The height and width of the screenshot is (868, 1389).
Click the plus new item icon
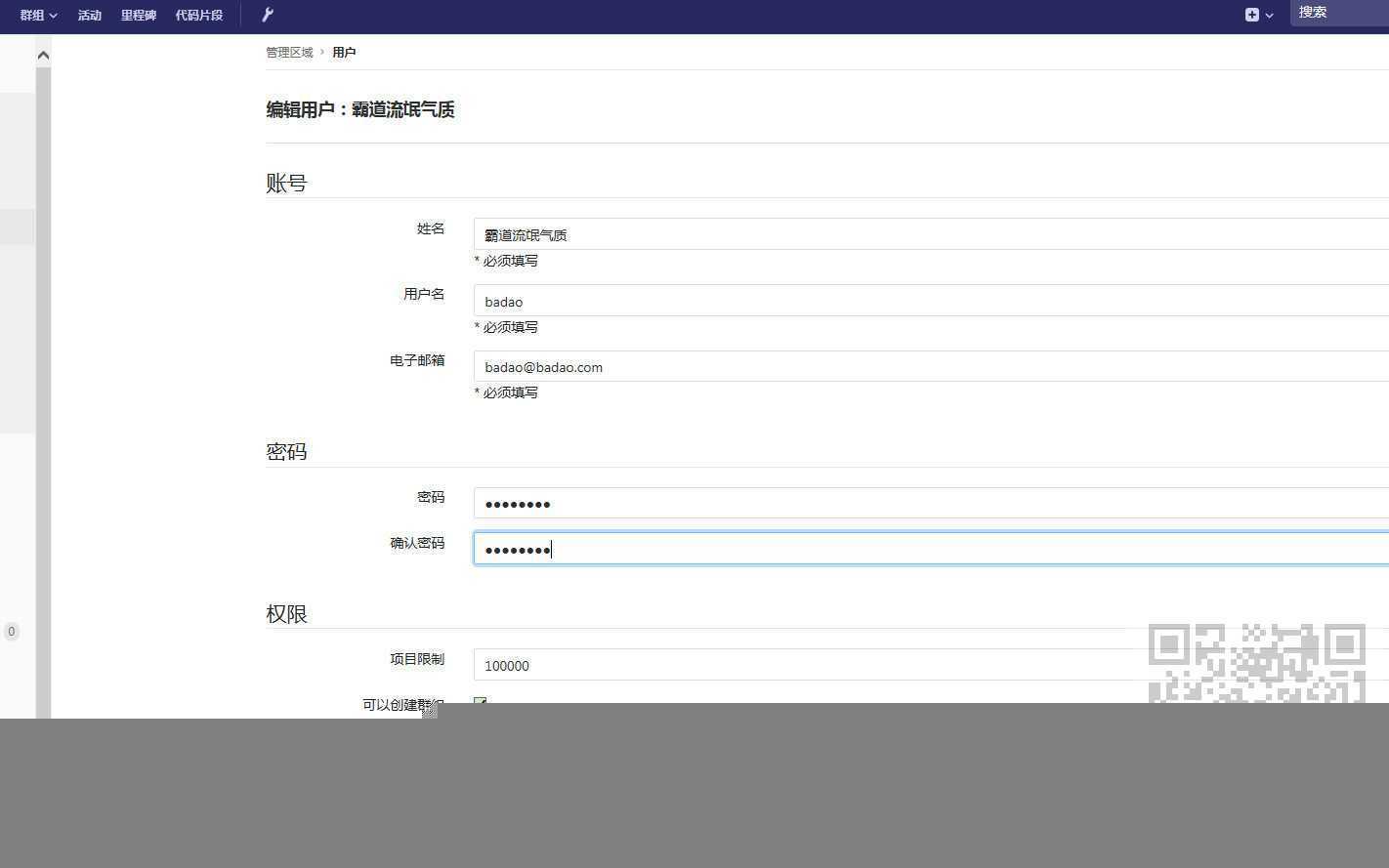1251,15
